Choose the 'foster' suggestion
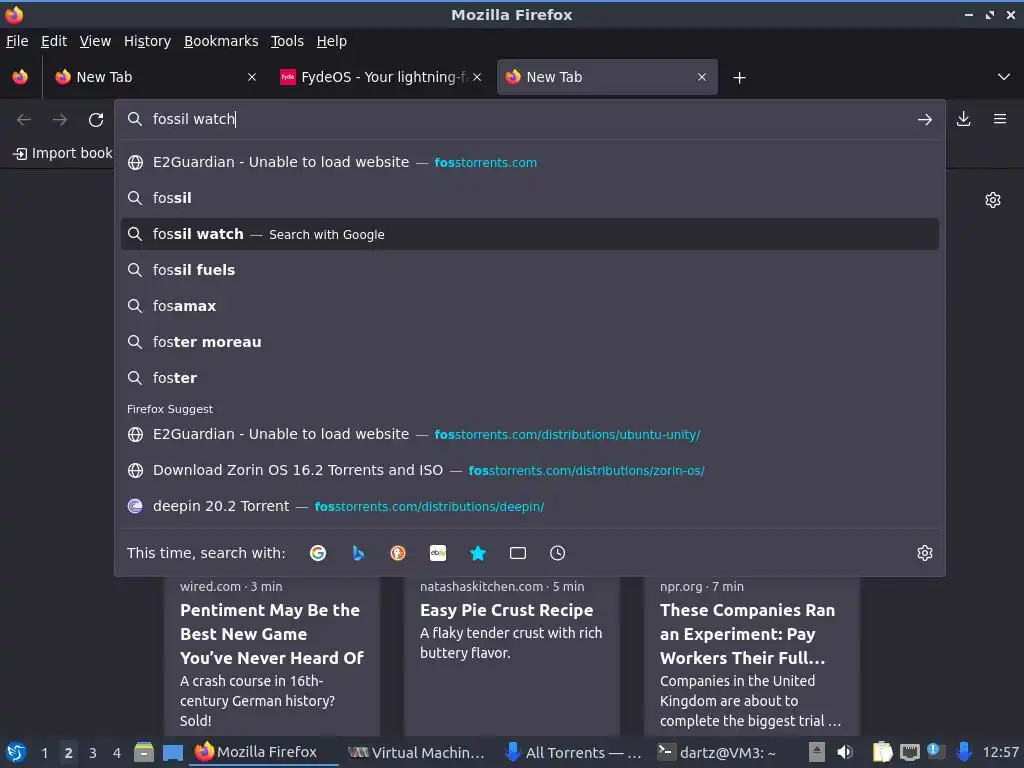 [x=530, y=377]
